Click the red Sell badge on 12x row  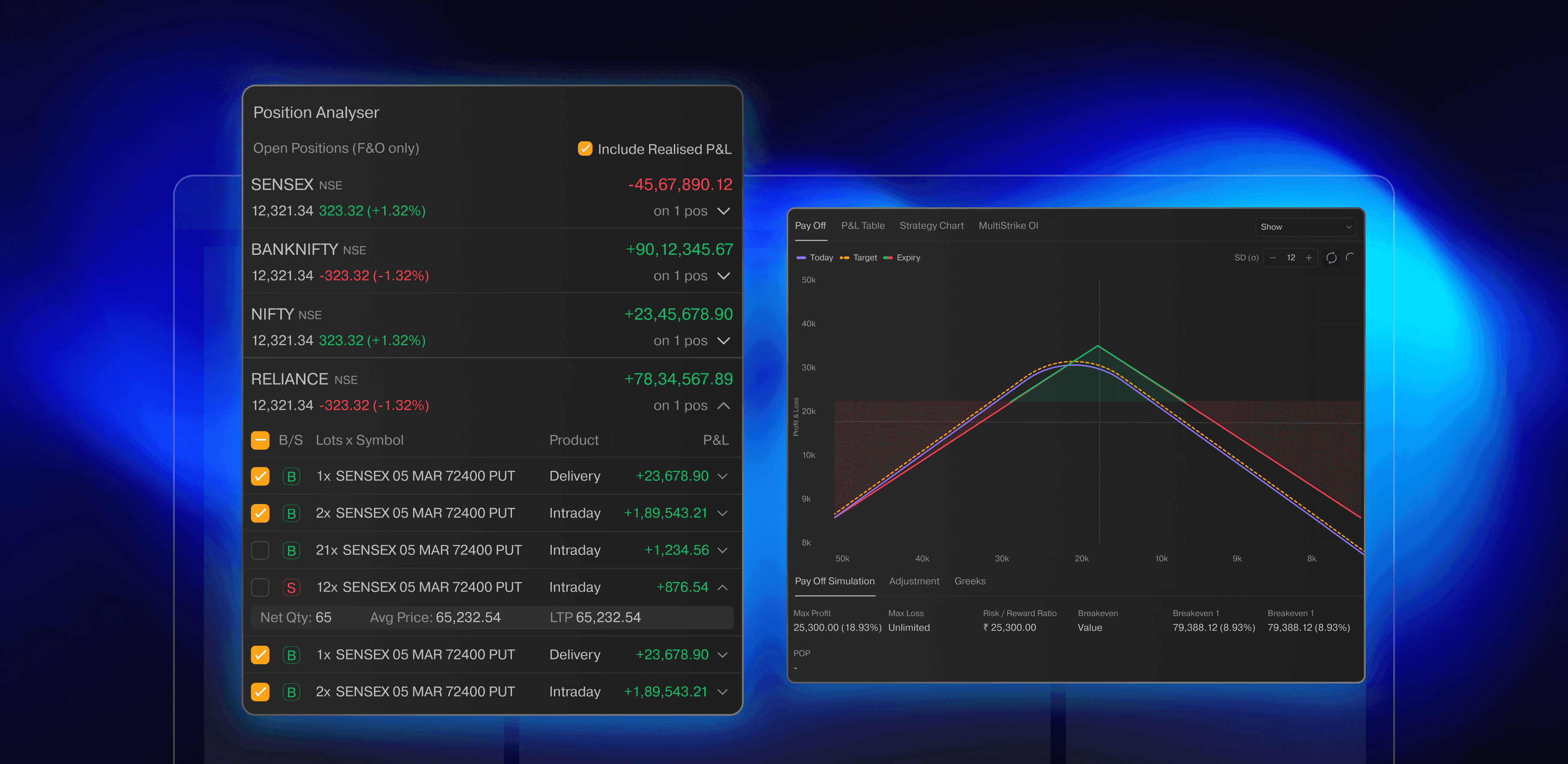tap(292, 588)
